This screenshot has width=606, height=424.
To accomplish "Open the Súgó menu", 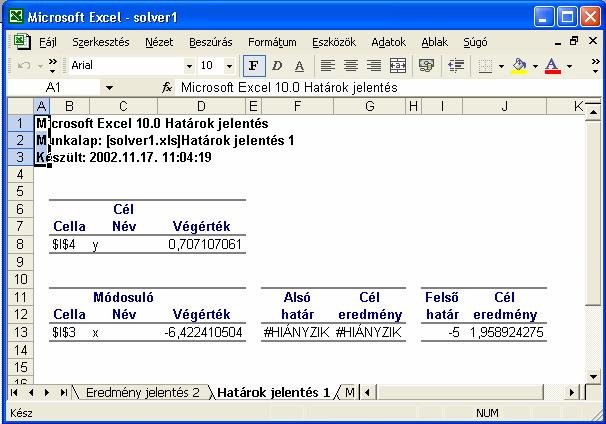I will 475,42.
